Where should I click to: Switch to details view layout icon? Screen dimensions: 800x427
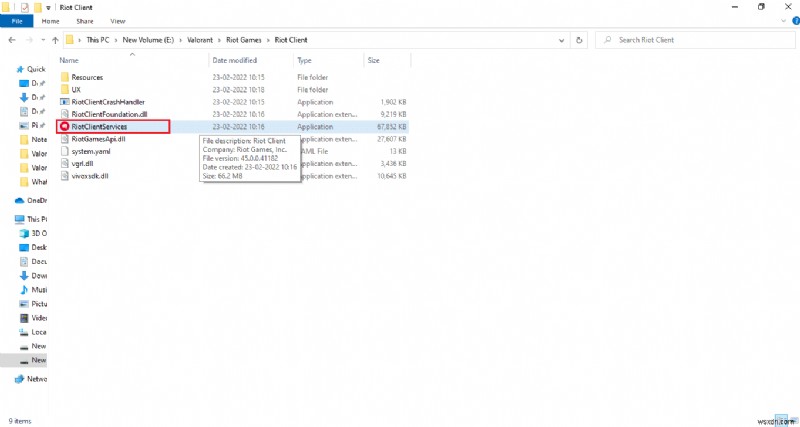pyautogui.click(x=781, y=421)
